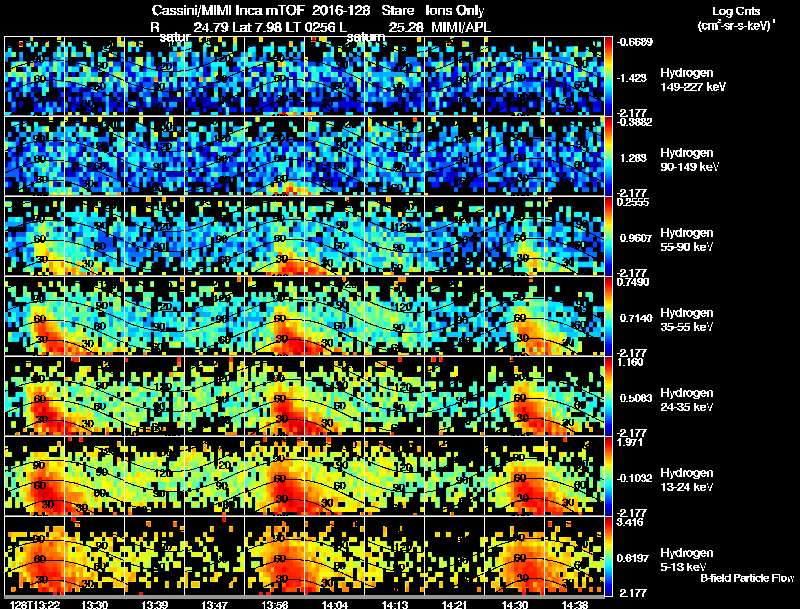Click the "1.160" colorbar value

630,362
